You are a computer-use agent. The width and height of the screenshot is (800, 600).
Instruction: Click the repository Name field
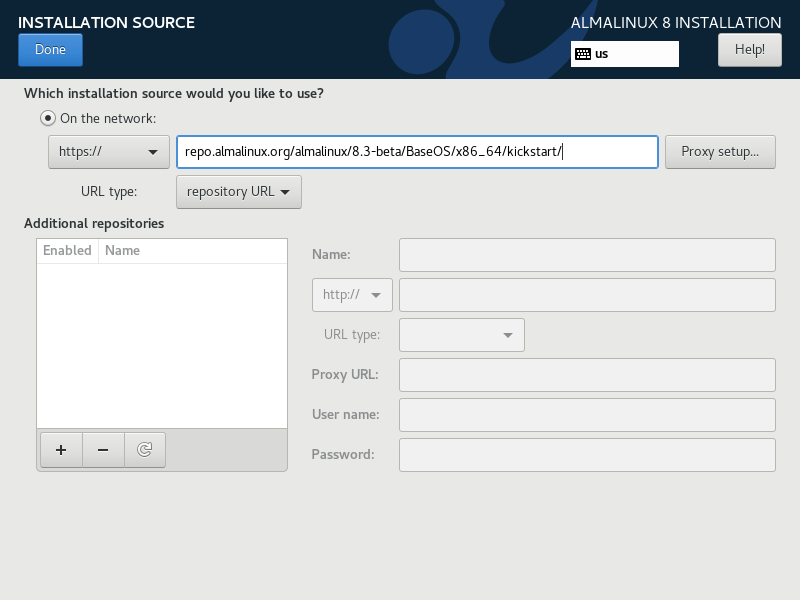(x=586, y=254)
